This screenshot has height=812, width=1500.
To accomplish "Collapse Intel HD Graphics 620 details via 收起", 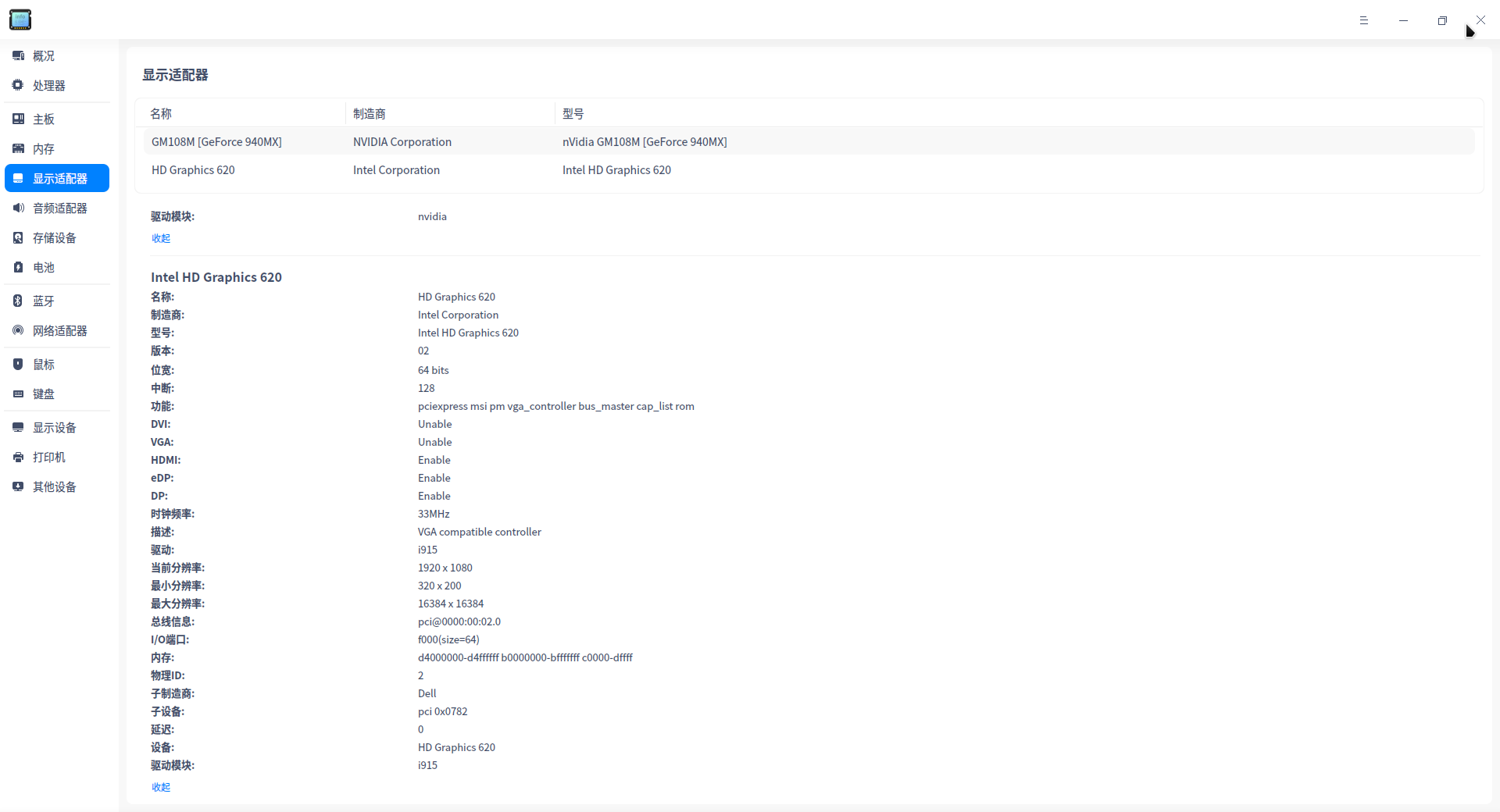I will [161, 787].
